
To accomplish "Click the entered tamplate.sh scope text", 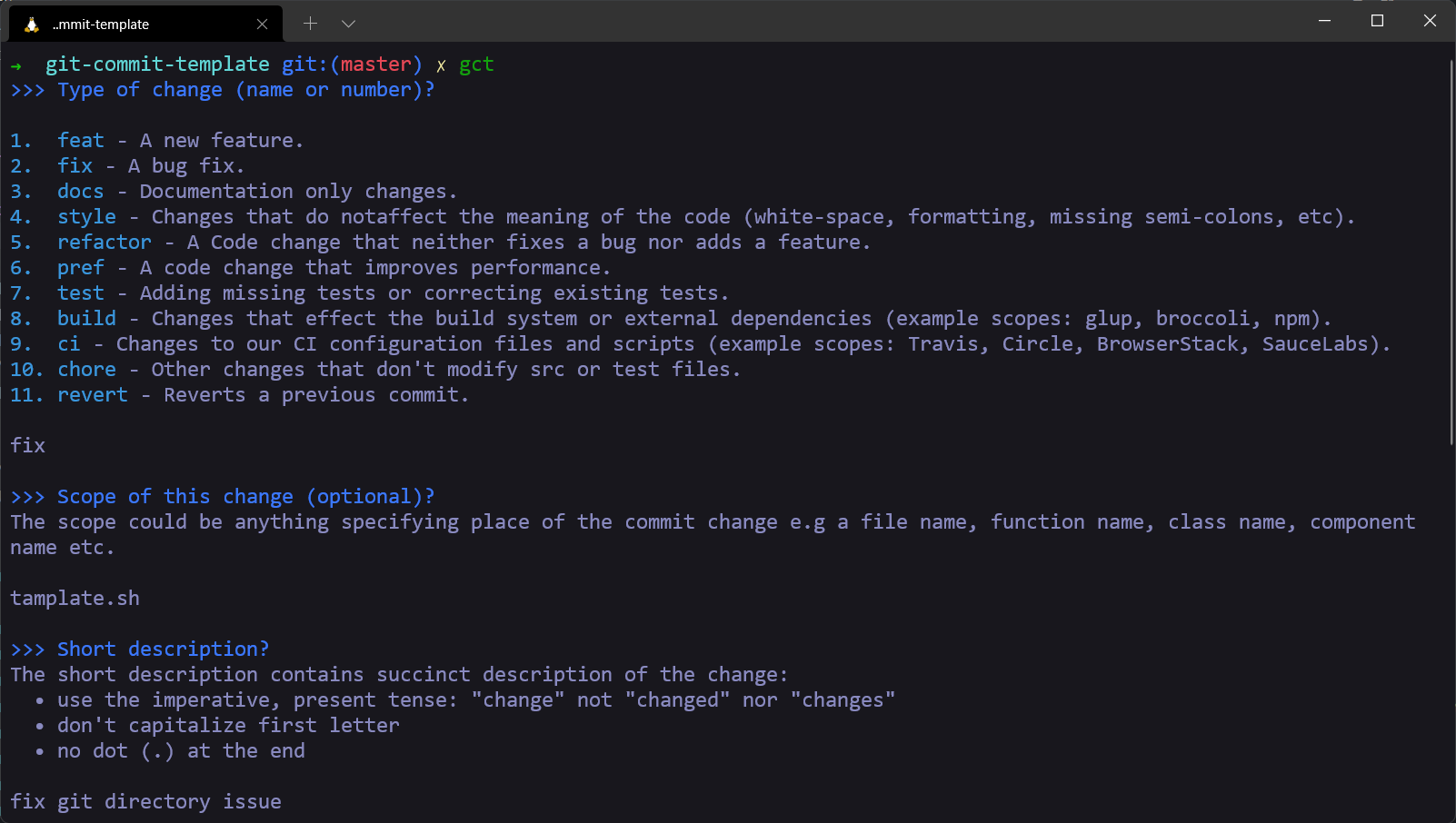I will point(75,599).
